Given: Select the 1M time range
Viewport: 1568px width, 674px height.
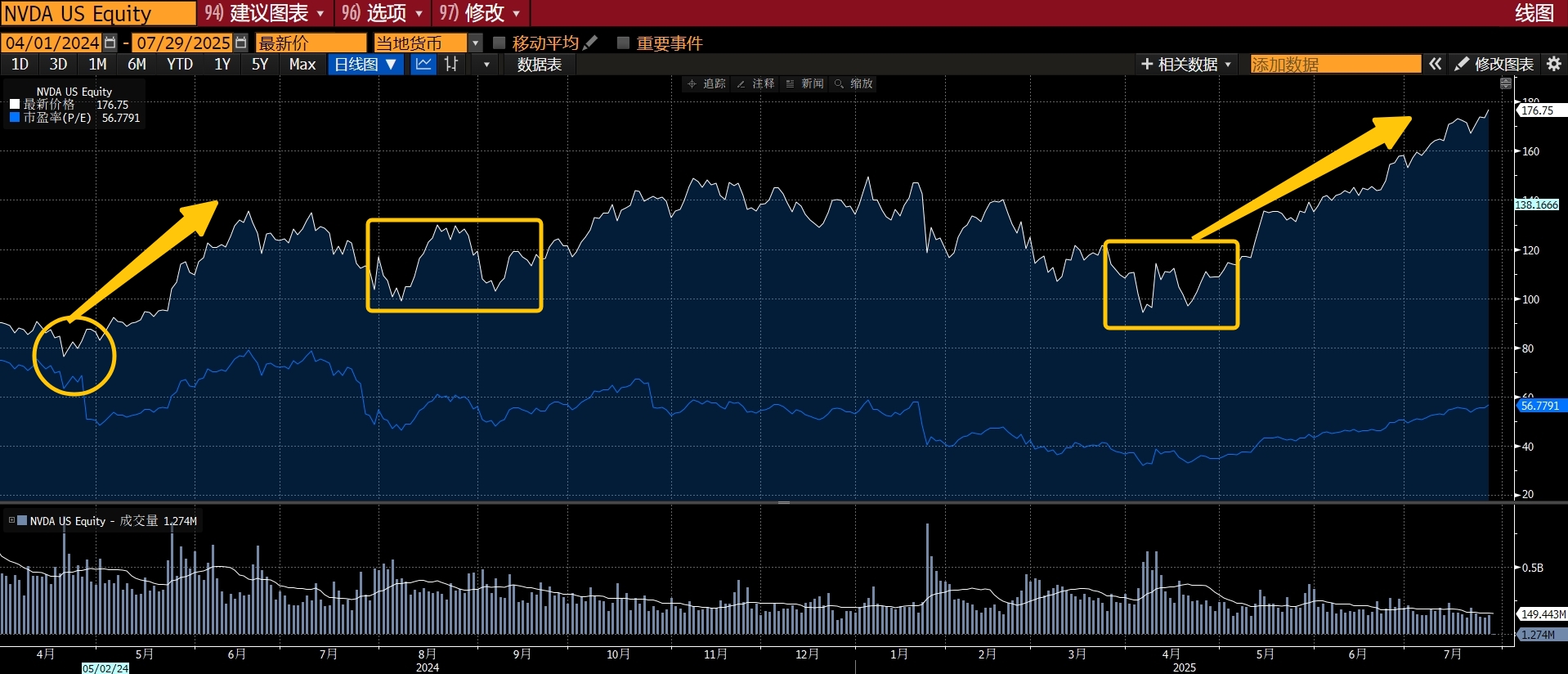Looking at the screenshot, I should pos(97,64).
